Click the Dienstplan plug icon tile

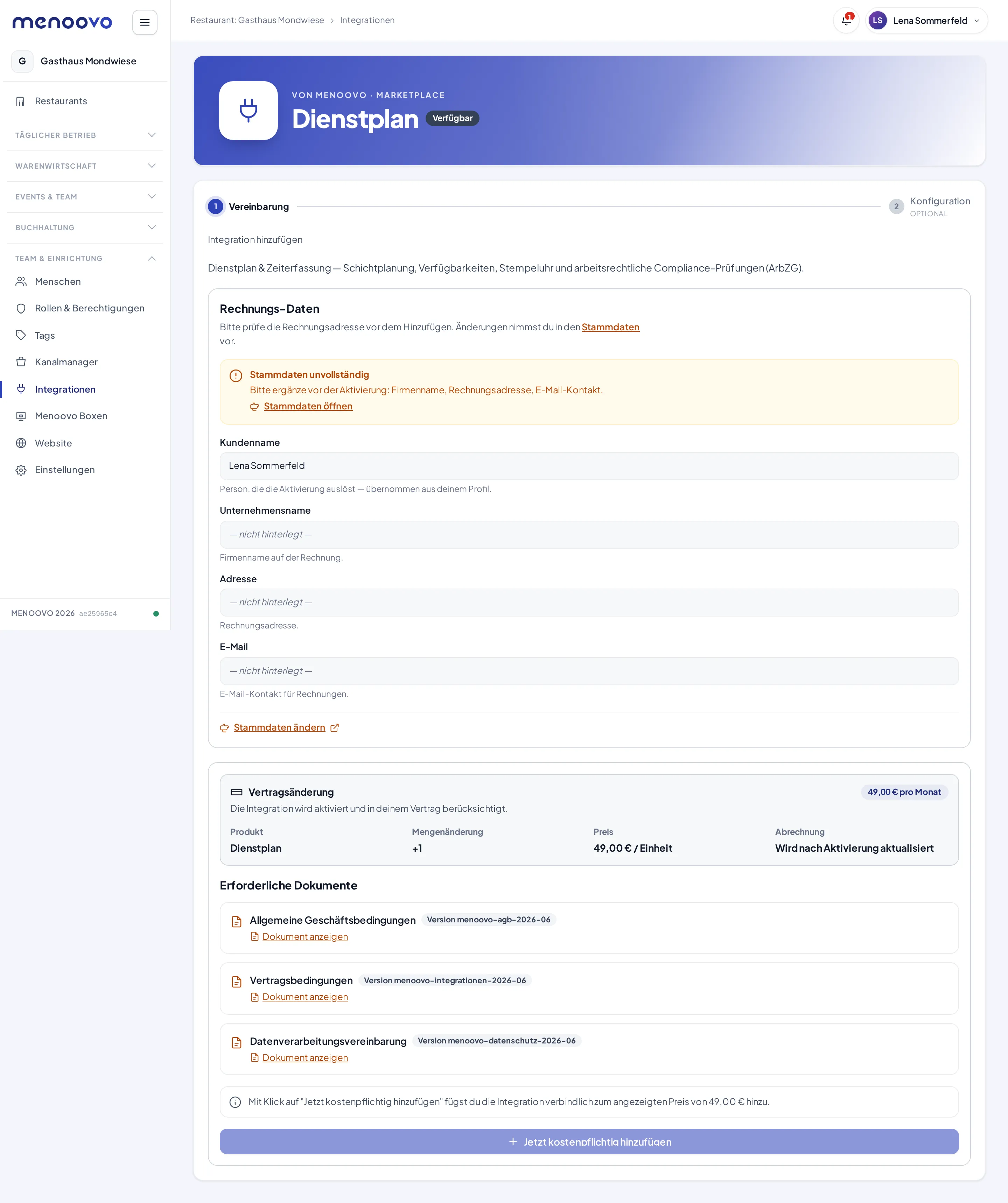coord(248,111)
